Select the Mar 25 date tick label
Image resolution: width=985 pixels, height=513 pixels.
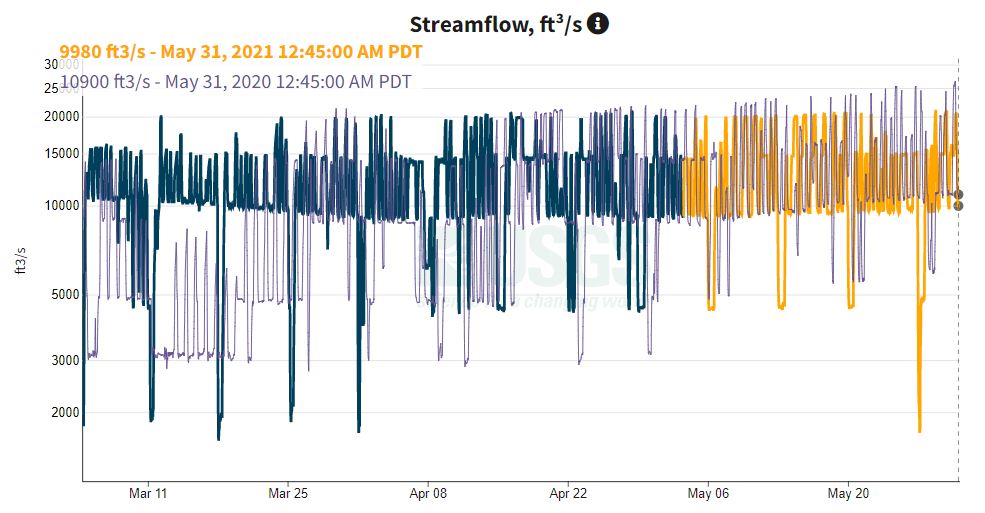[287, 494]
